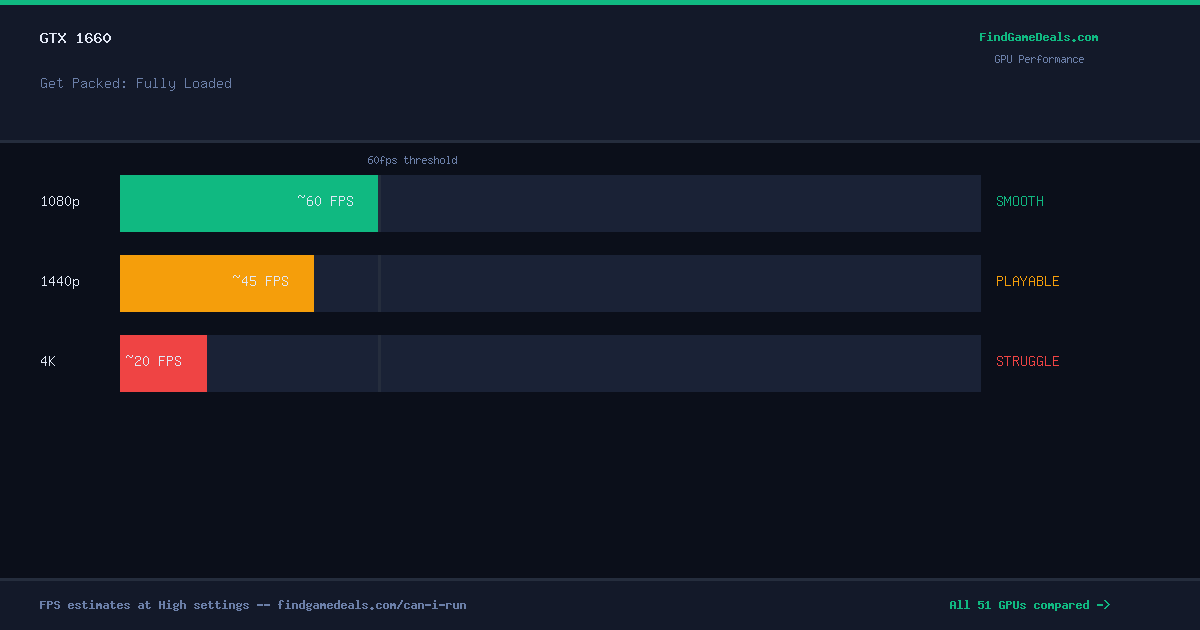
Task: Select the 1440p resolution label
Action: pos(60,281)
